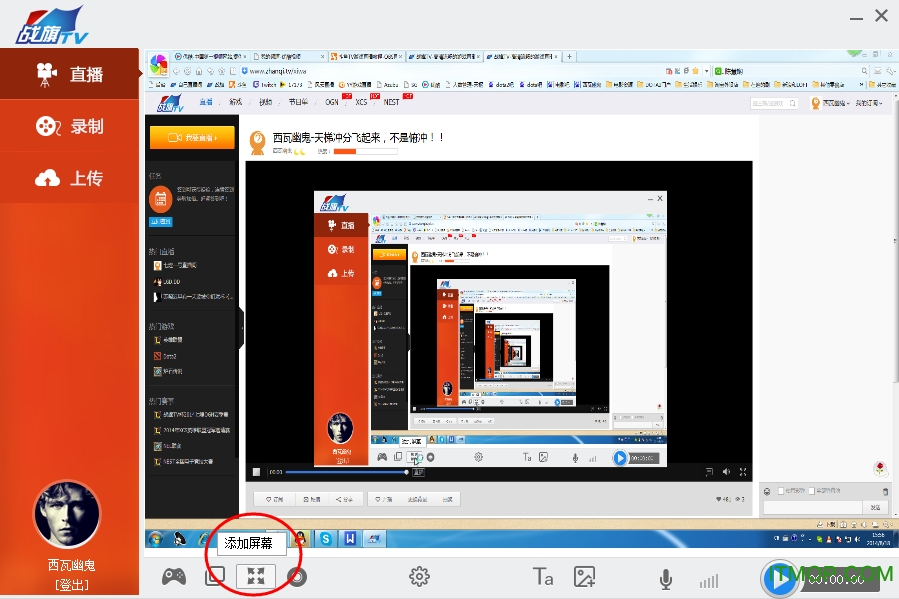Add a text overlay with Ta icon
Screen dimensions: 899x599
542,577
